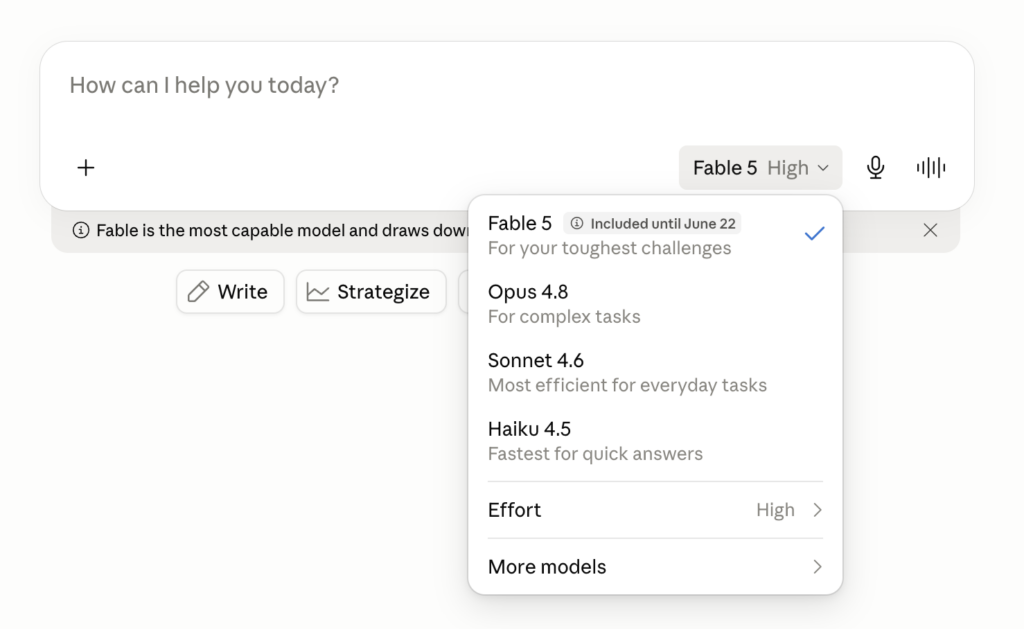Expand the More models submenu

pyautogui.click(x=655, y=566)
